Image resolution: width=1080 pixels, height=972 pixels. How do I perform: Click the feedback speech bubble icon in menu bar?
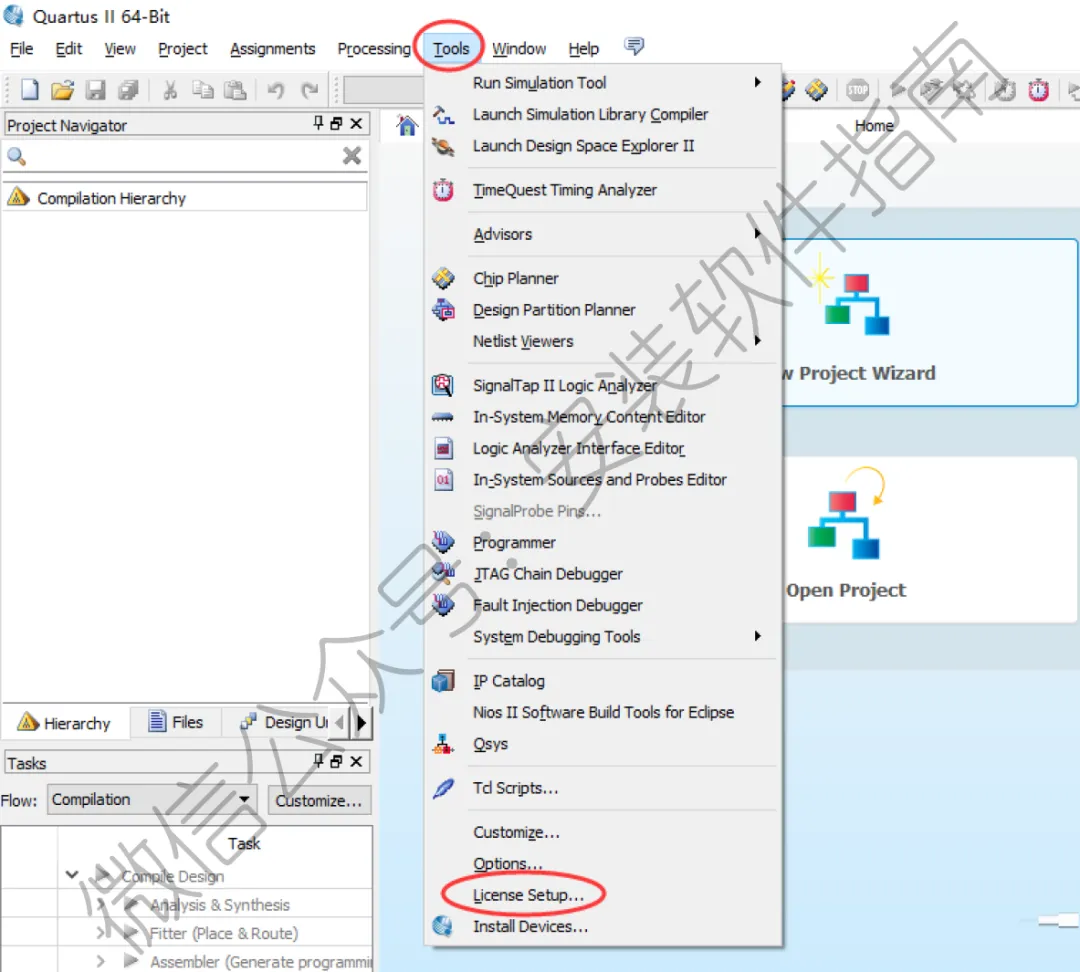click(634, 46)
